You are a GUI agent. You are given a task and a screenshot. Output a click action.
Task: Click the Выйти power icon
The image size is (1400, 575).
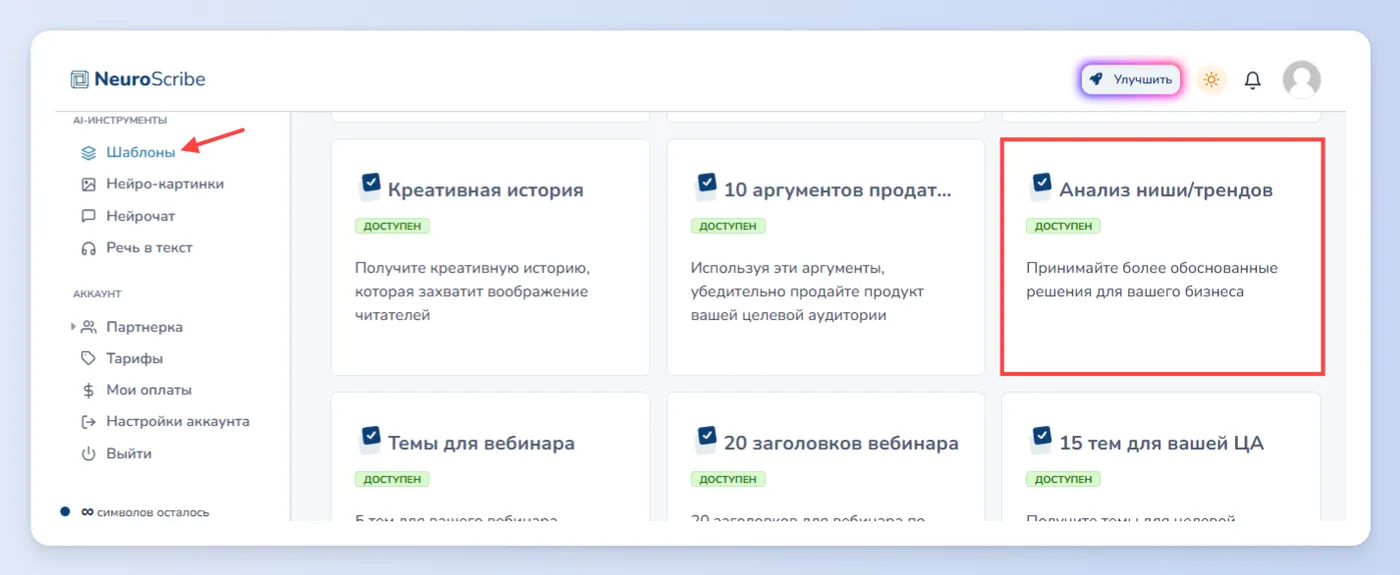click(88, 454)
